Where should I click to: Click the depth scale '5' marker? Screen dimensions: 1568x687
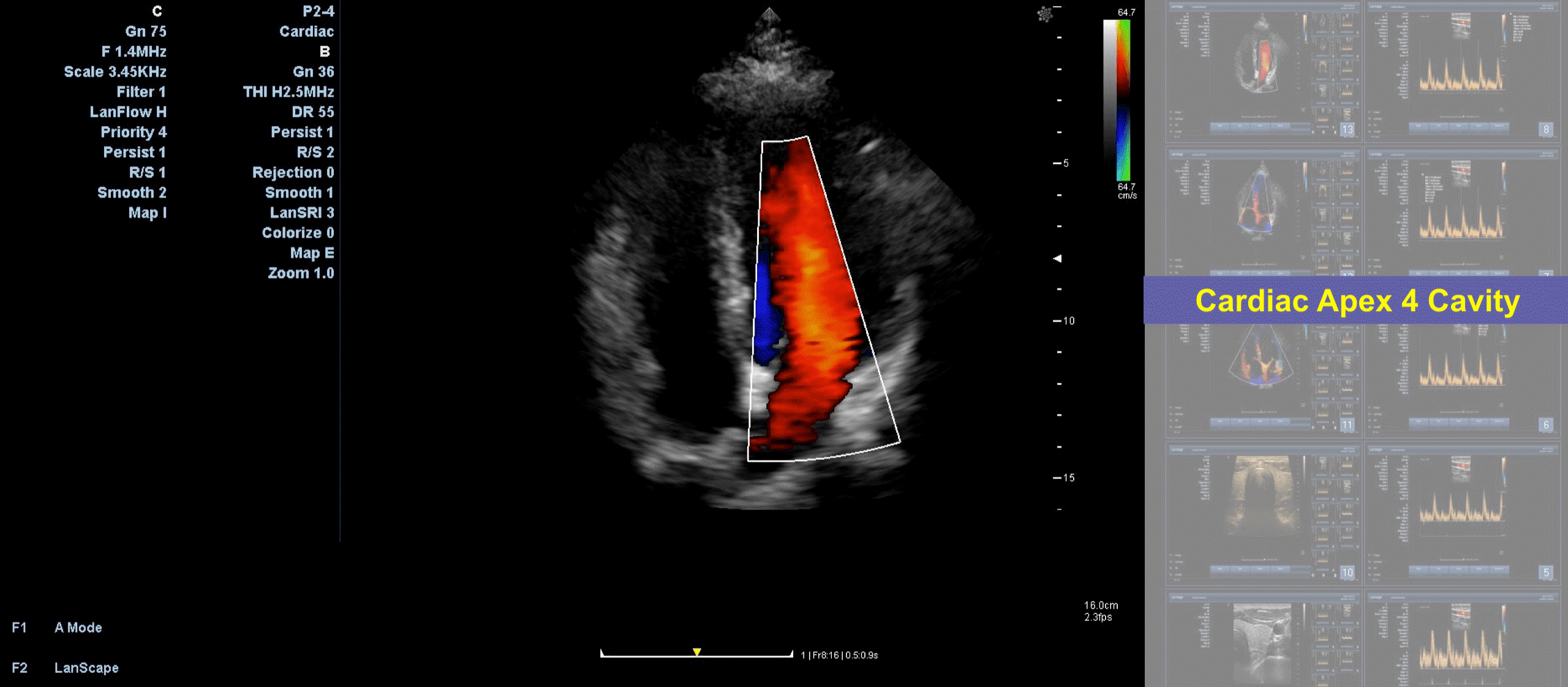coord(1061,163)
